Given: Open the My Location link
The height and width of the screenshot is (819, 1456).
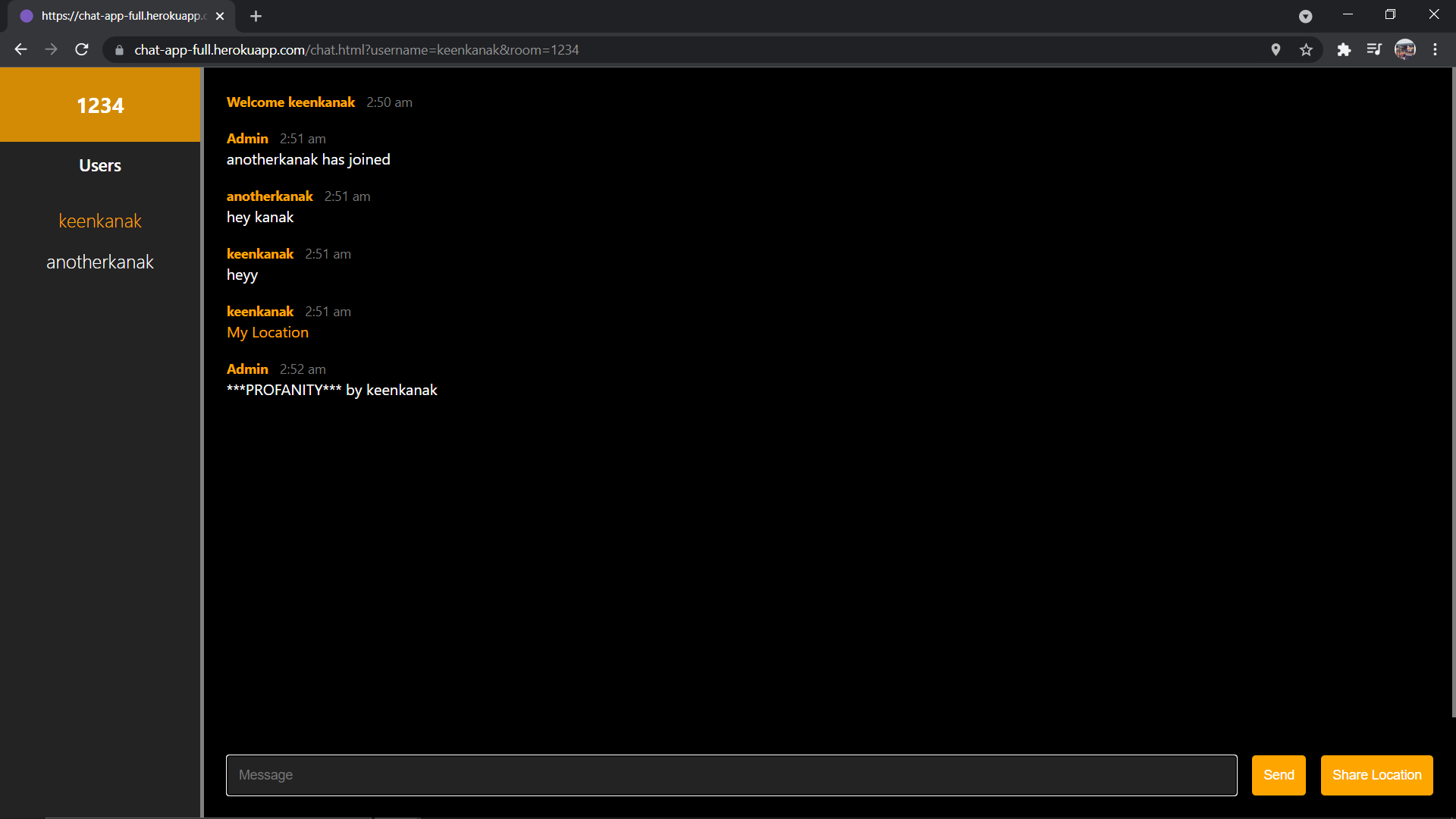Looking at the screenshot, I should [x=268, y=332].
